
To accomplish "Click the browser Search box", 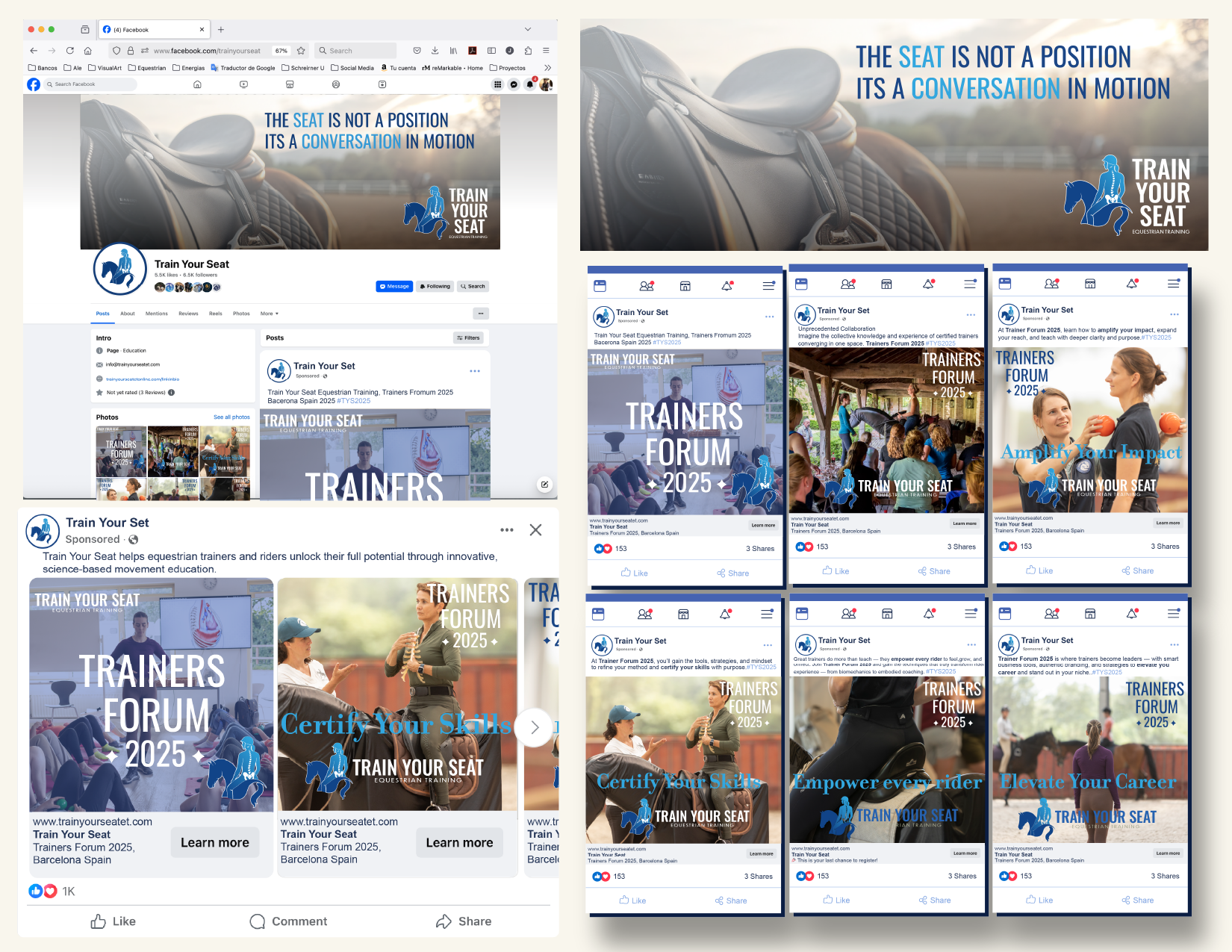I will click(x=355, y=51).
